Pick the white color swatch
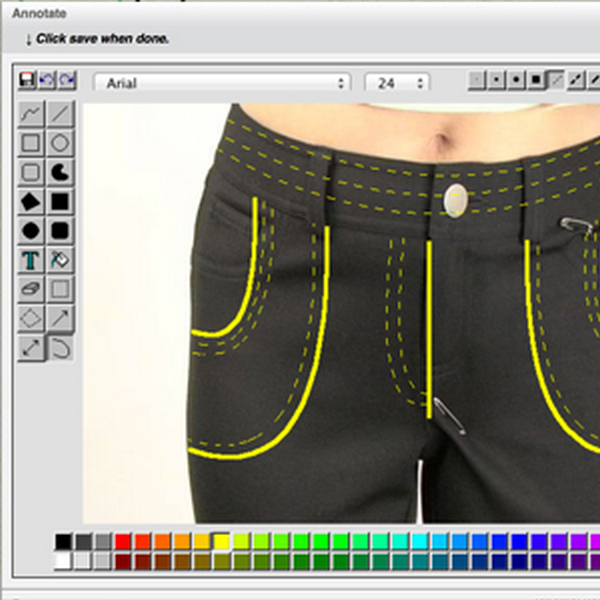 tap(63, 561)
